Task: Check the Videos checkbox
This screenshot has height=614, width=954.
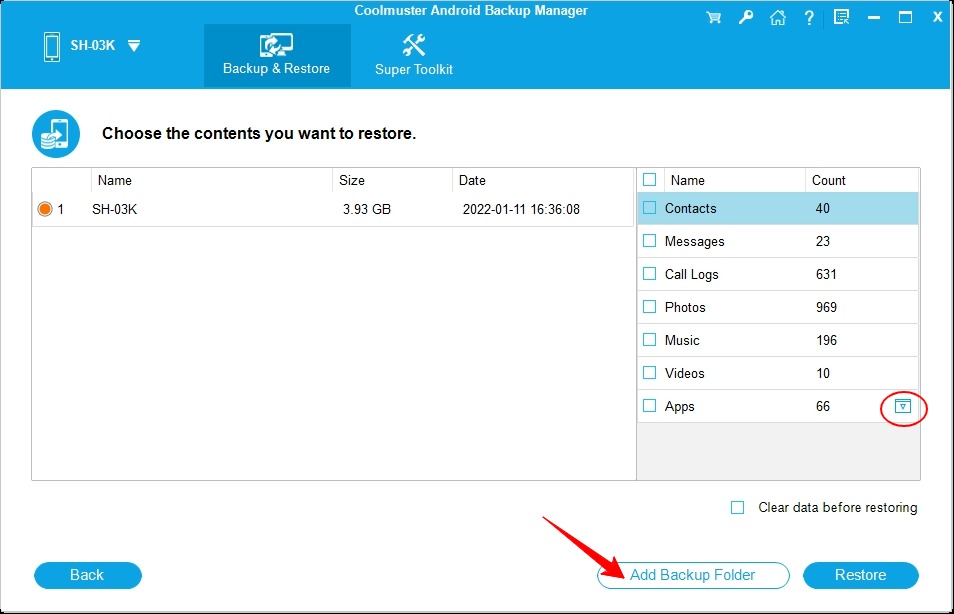Action: [650, 372]
